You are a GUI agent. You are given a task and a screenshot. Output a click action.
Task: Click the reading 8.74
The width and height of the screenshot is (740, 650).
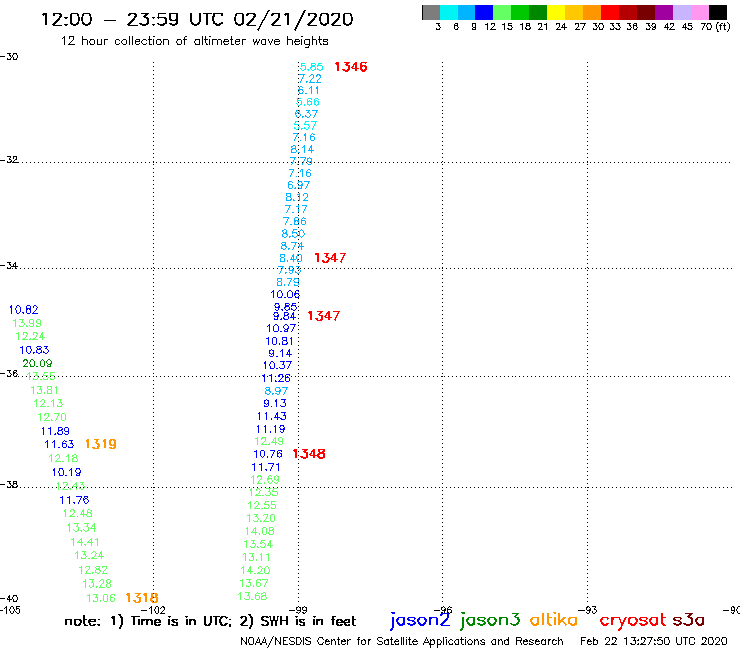coord(292,246)
